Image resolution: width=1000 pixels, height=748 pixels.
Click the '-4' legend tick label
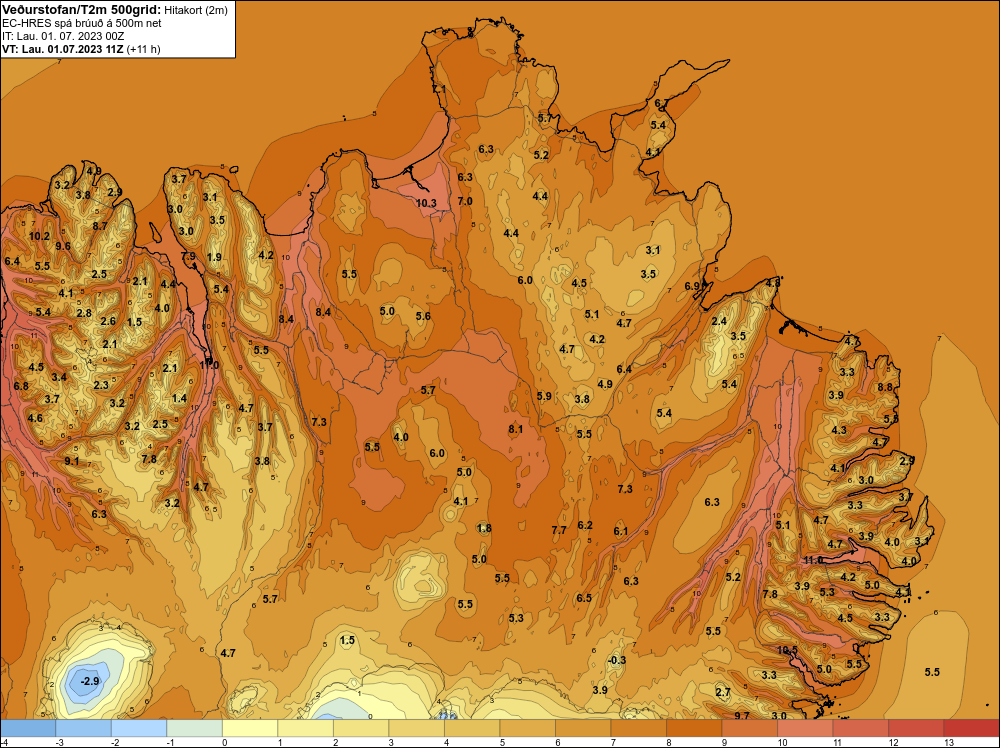[x=6, y=742]
